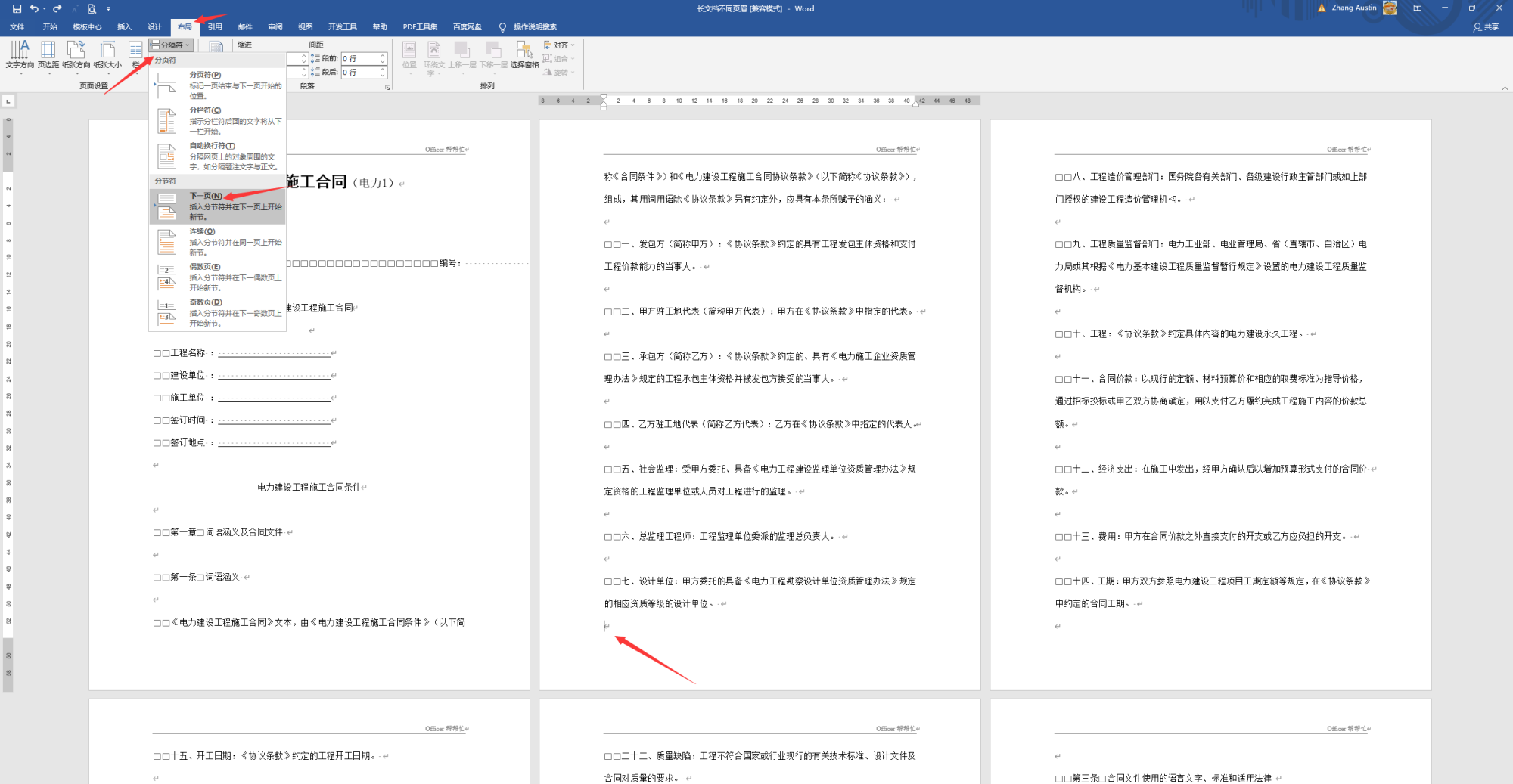Click the Zhang Austin account name

[1354, 8]
